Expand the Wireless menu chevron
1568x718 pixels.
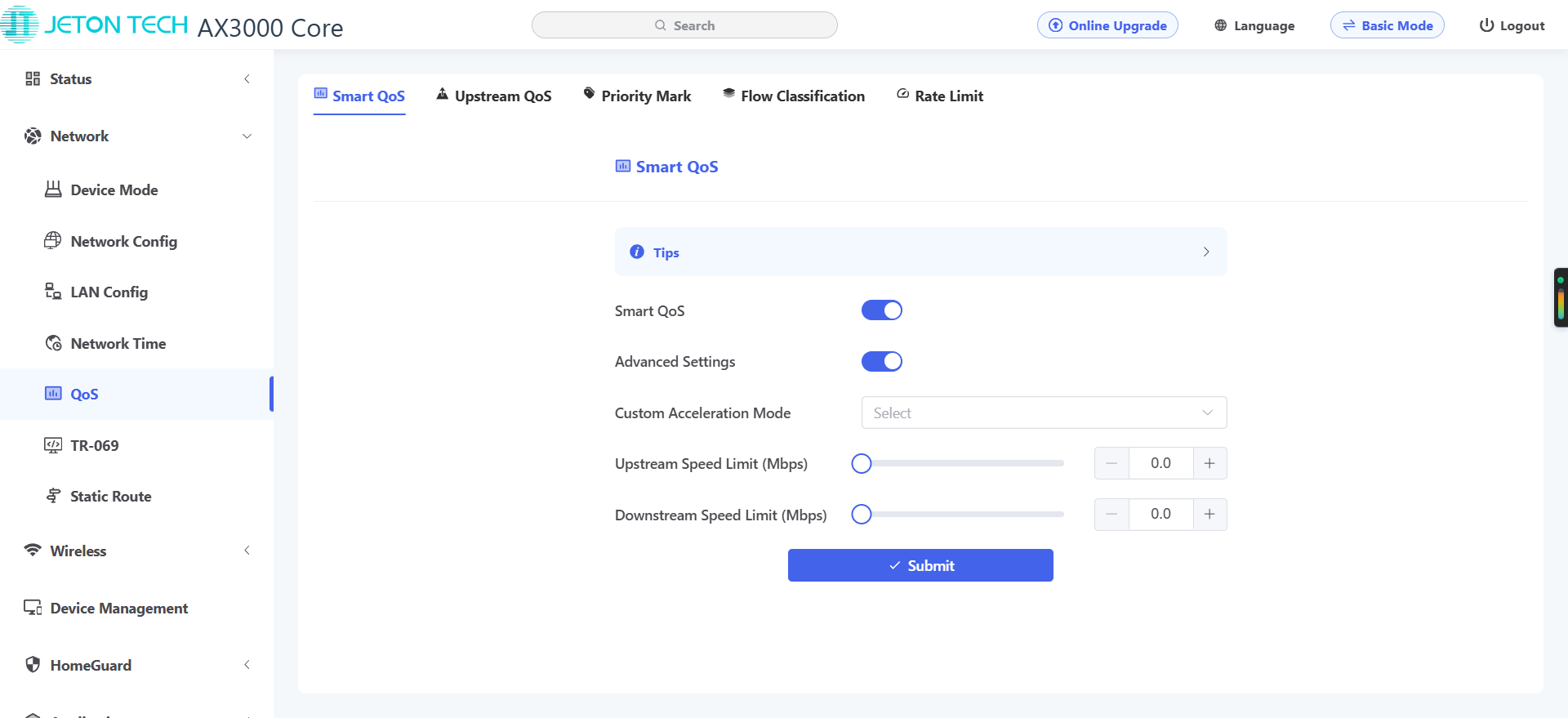(247, 550)
